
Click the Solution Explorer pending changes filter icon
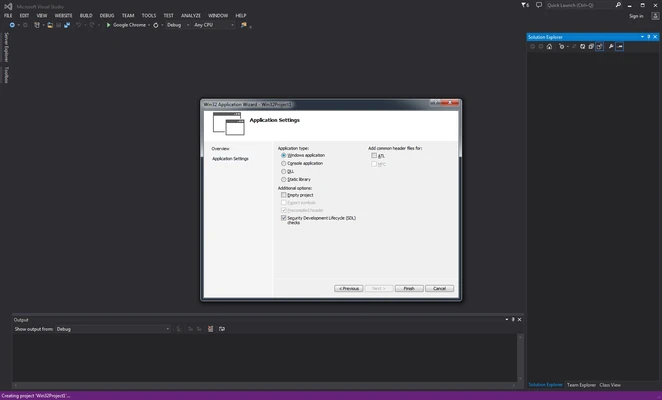(x=561, y=46)
